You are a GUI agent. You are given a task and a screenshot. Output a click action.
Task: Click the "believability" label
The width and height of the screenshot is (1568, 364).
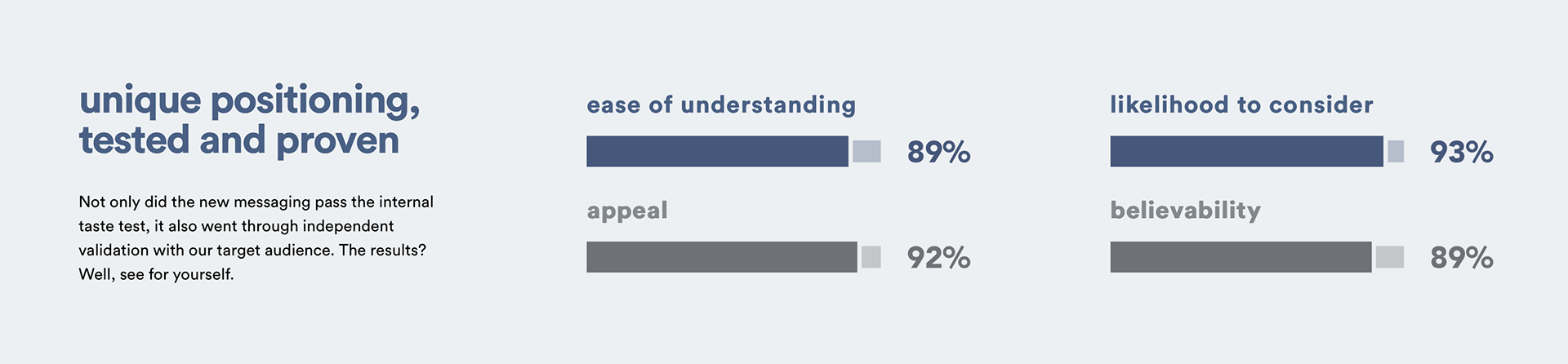(x=1185, y=211)
